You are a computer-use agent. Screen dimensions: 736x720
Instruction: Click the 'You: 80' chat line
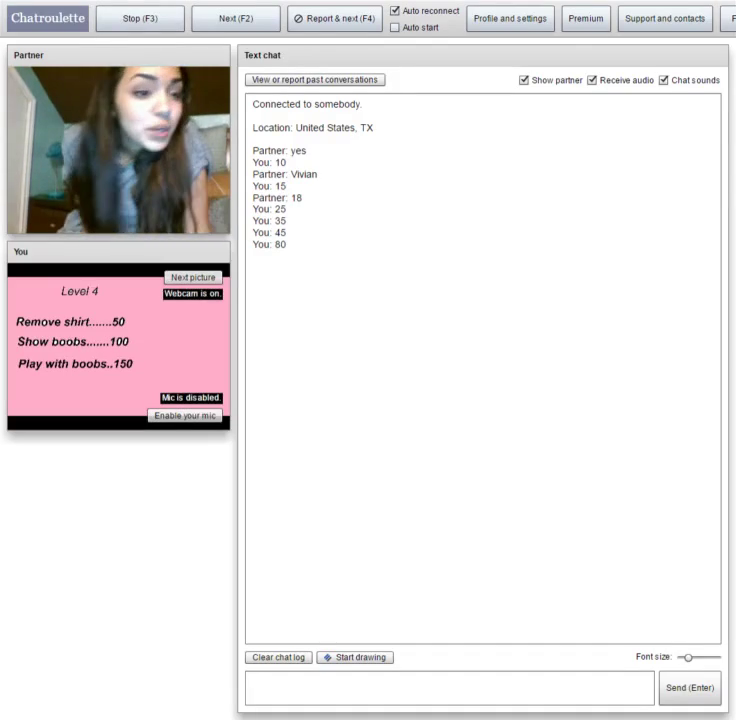269,244
